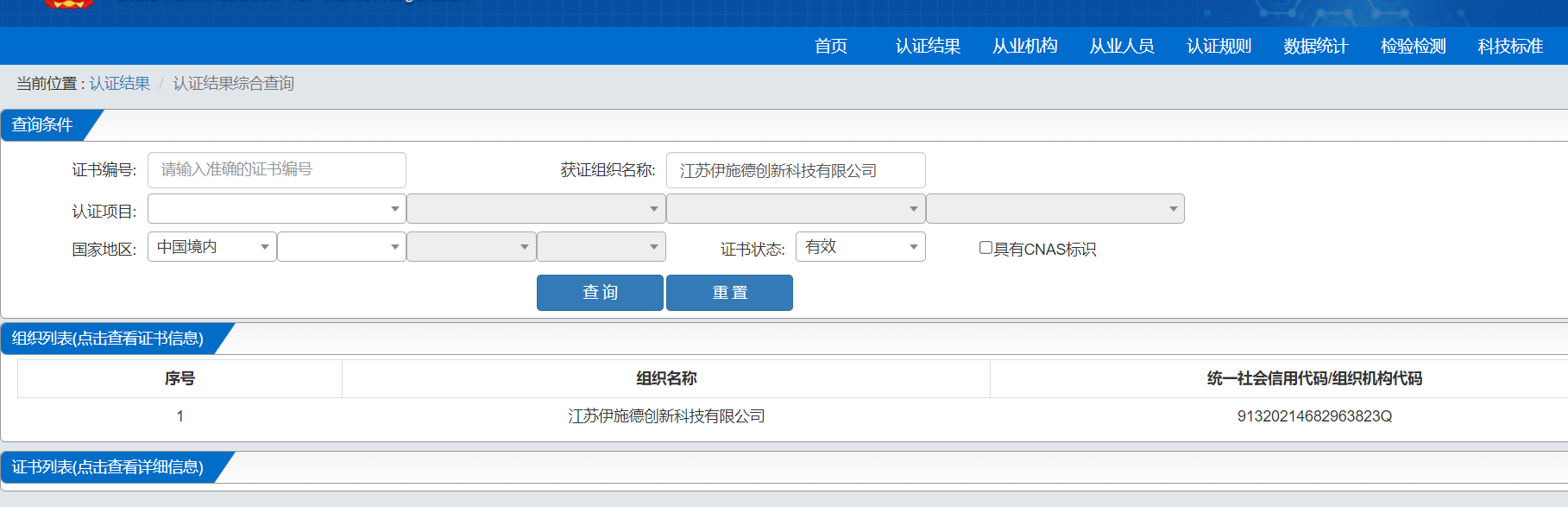Expand the first 认证项目 dropdown

click(277, 209)
